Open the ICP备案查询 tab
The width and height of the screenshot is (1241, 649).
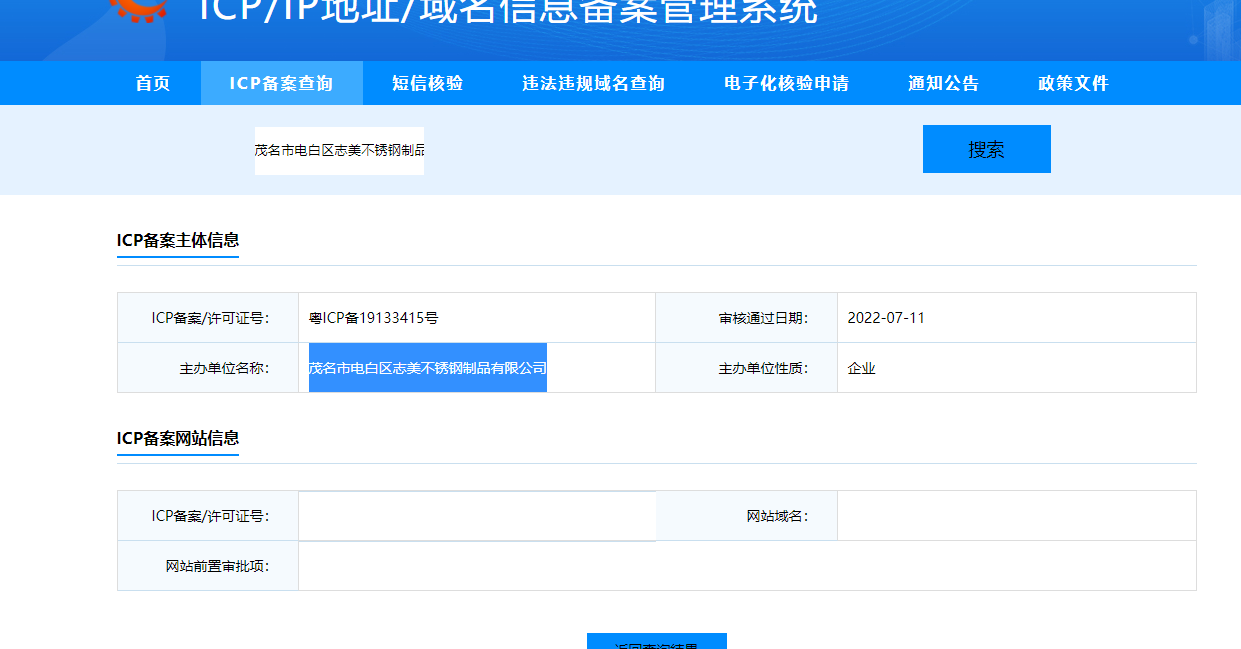281,83
